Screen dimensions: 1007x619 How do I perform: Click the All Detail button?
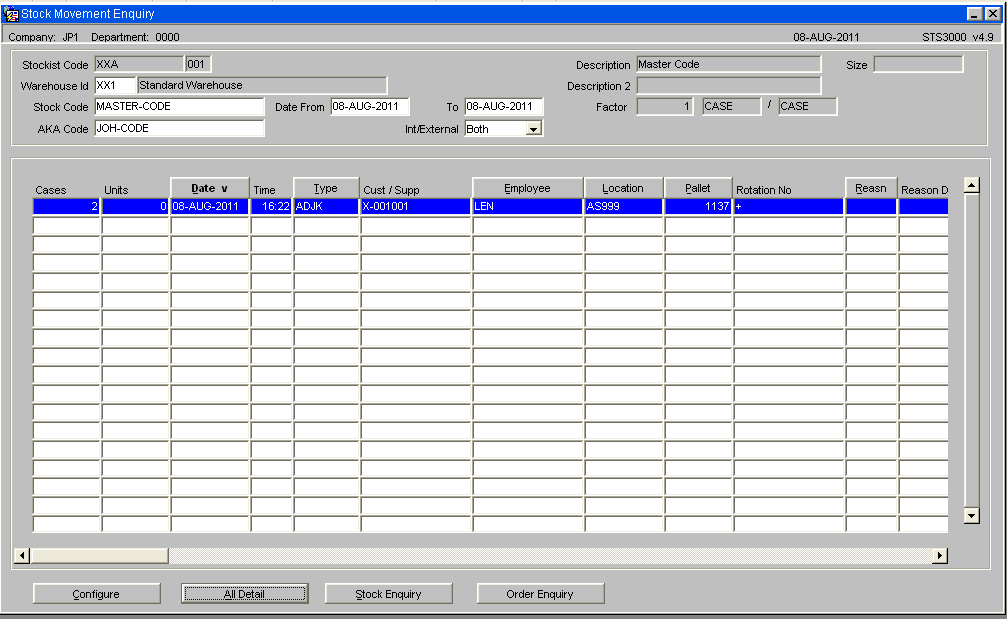(245, 594)
